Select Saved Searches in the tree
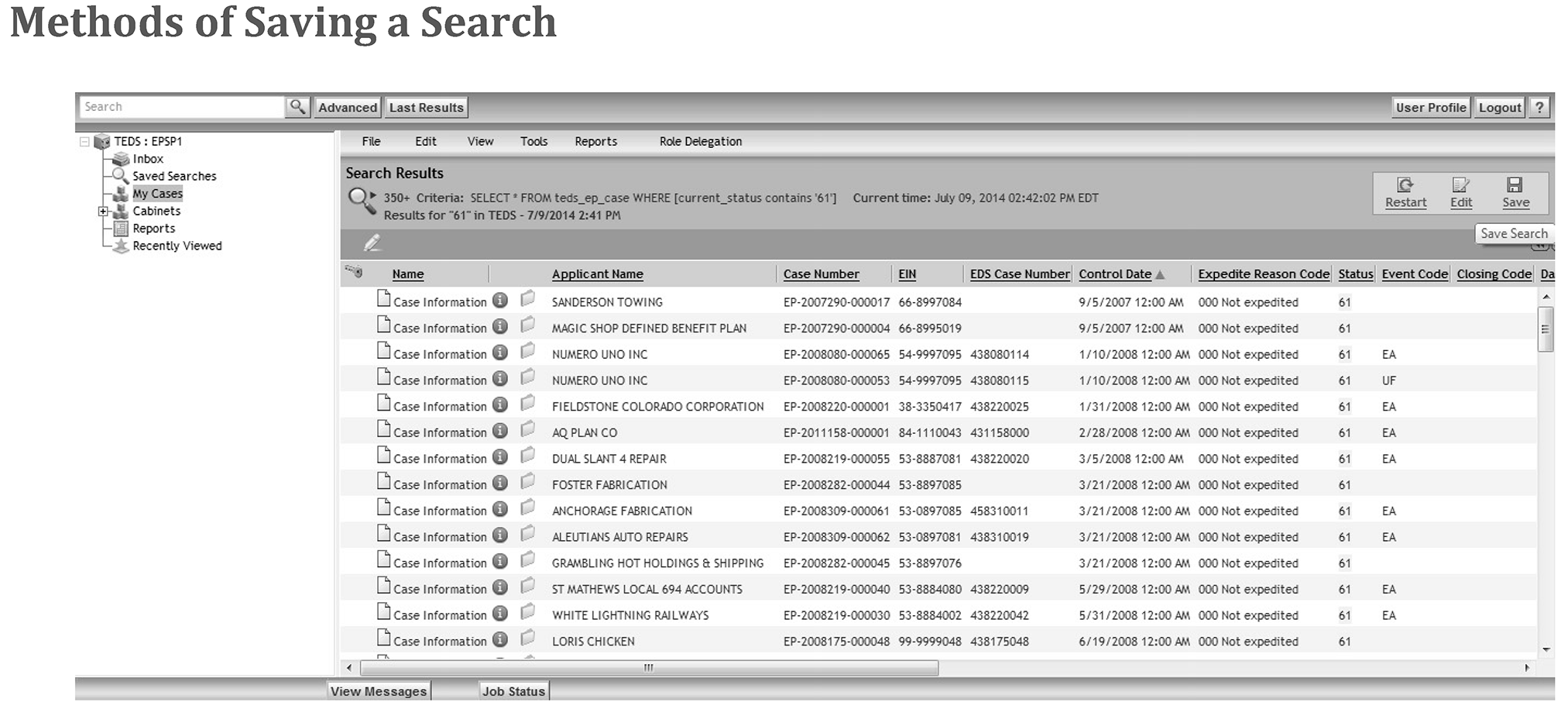 pyautogui.click(x=174, y=177)
